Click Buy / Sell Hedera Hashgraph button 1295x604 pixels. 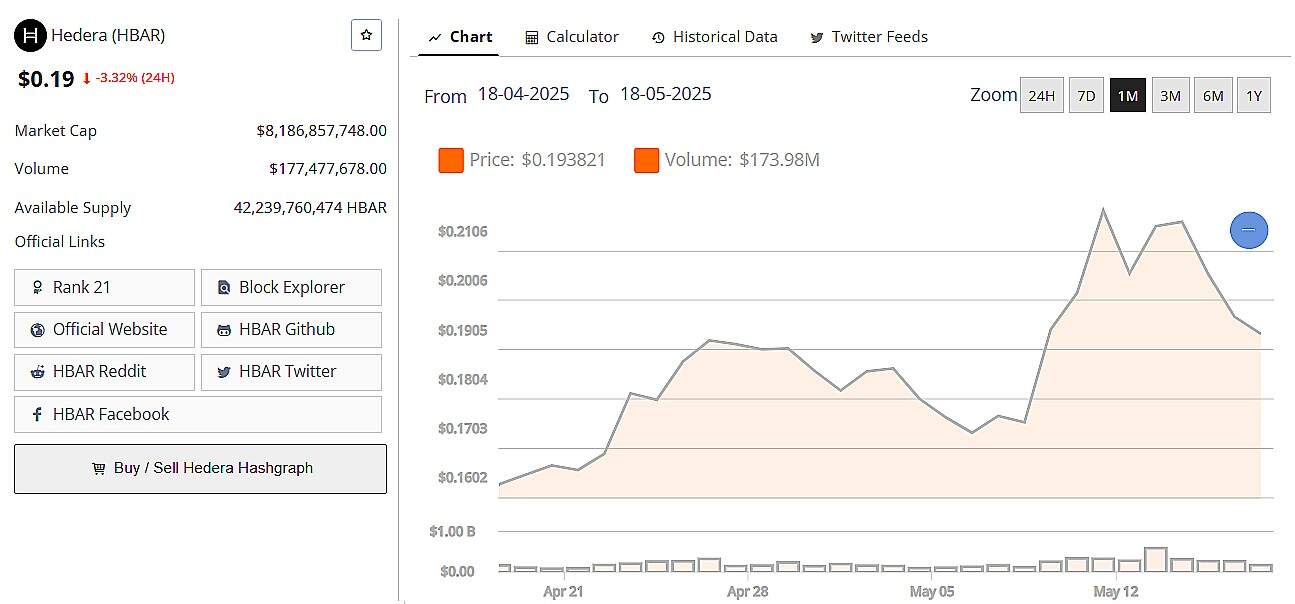[200, 469]
